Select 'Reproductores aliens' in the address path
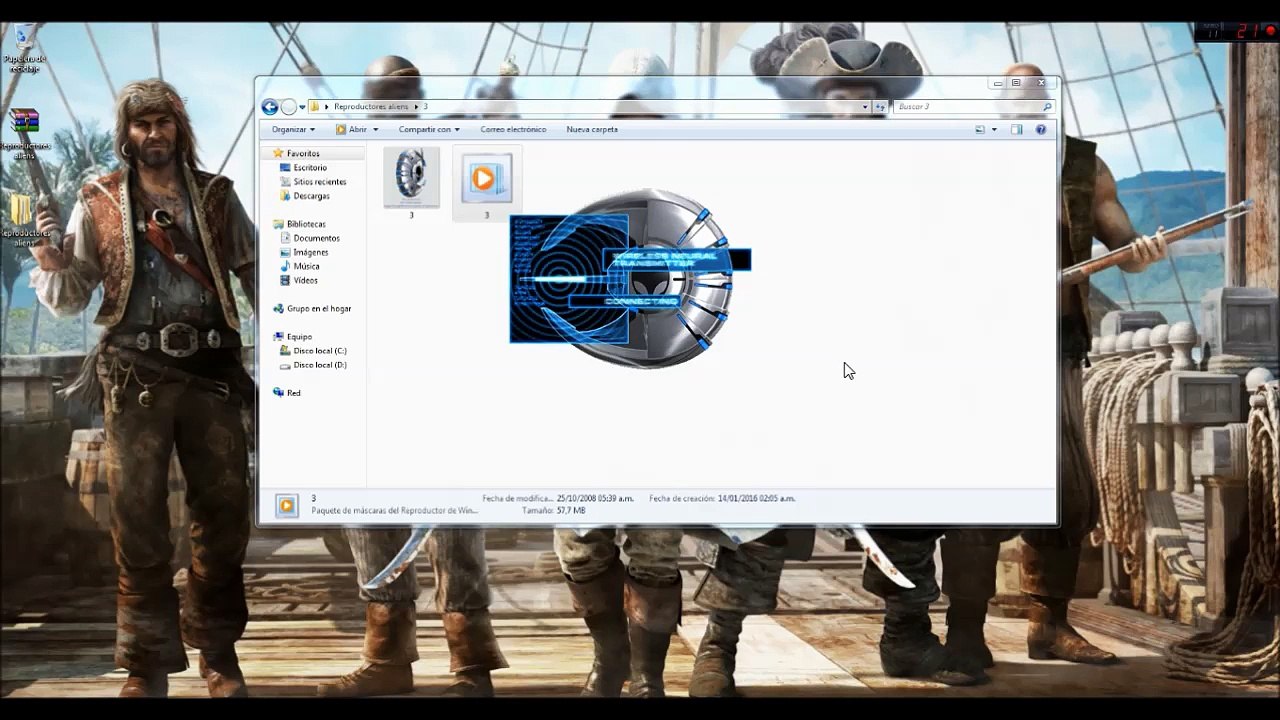 [371, 106]
